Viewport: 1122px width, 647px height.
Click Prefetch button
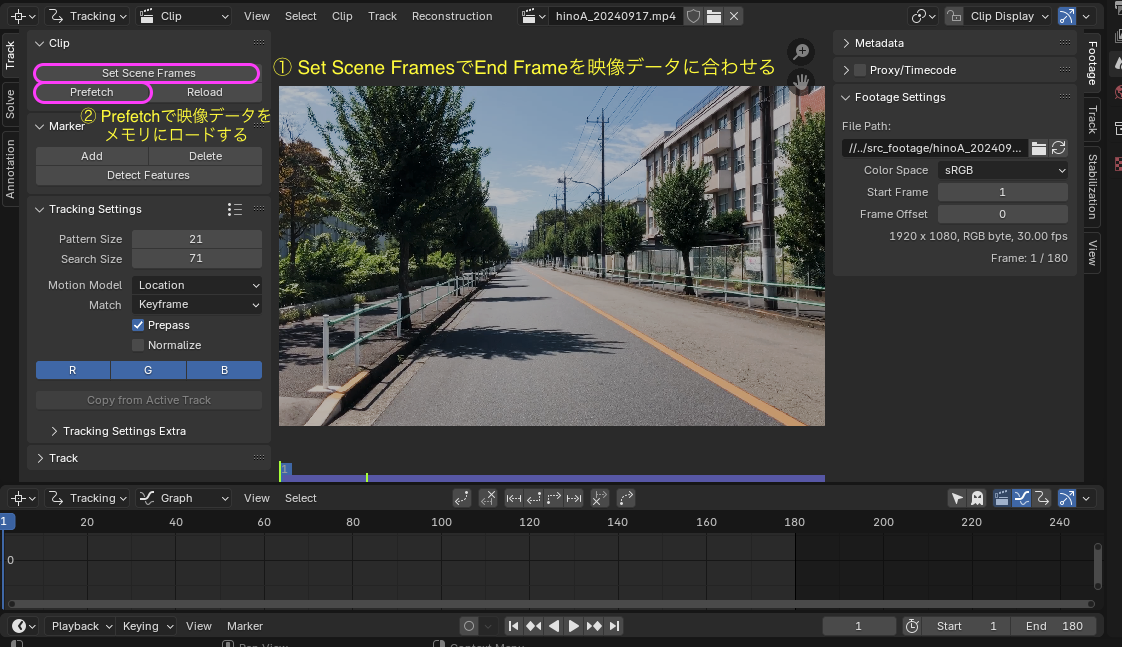(x=92, y=92)
